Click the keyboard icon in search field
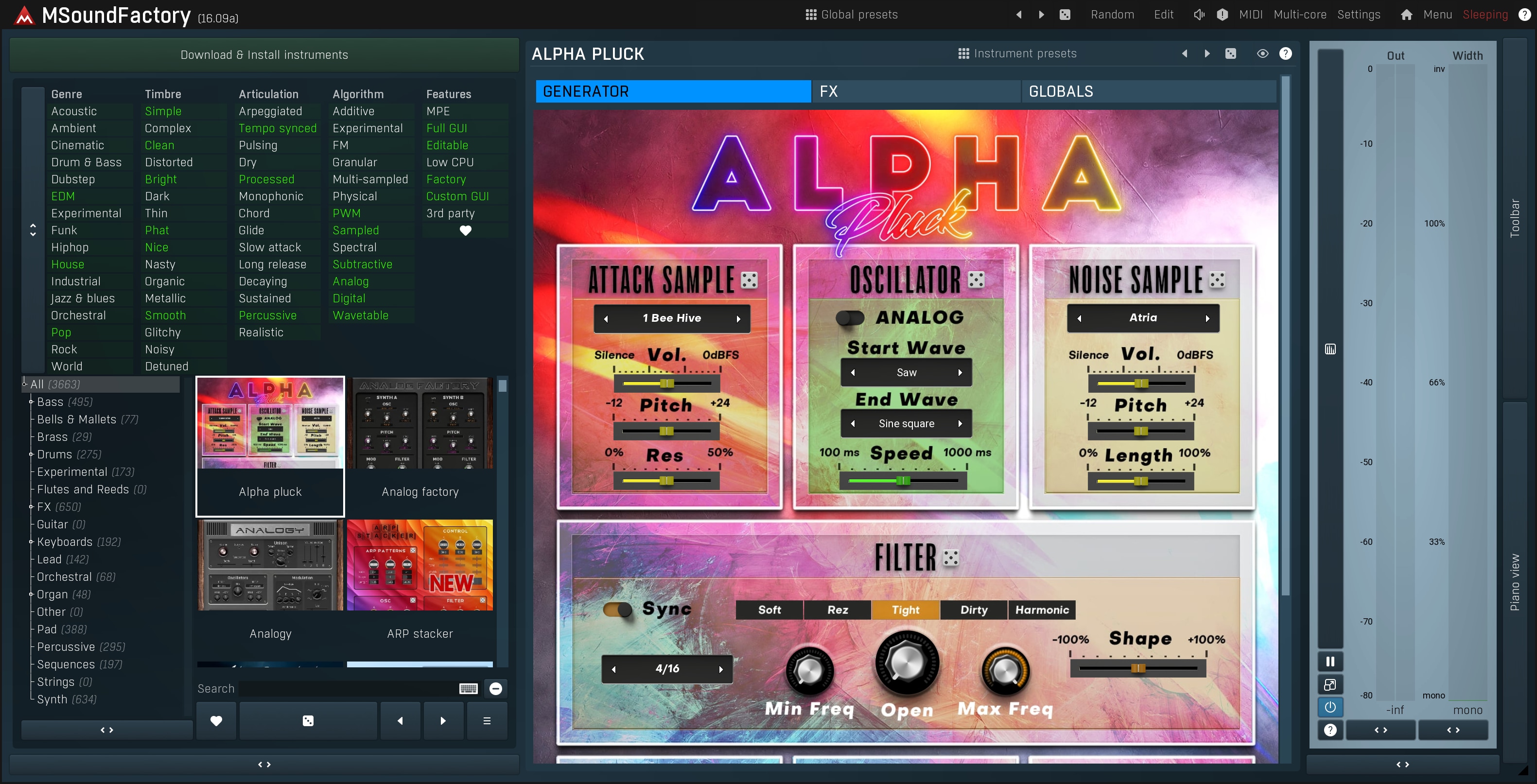The height and width of the screenshot is (784, 1537). (469, 689)
